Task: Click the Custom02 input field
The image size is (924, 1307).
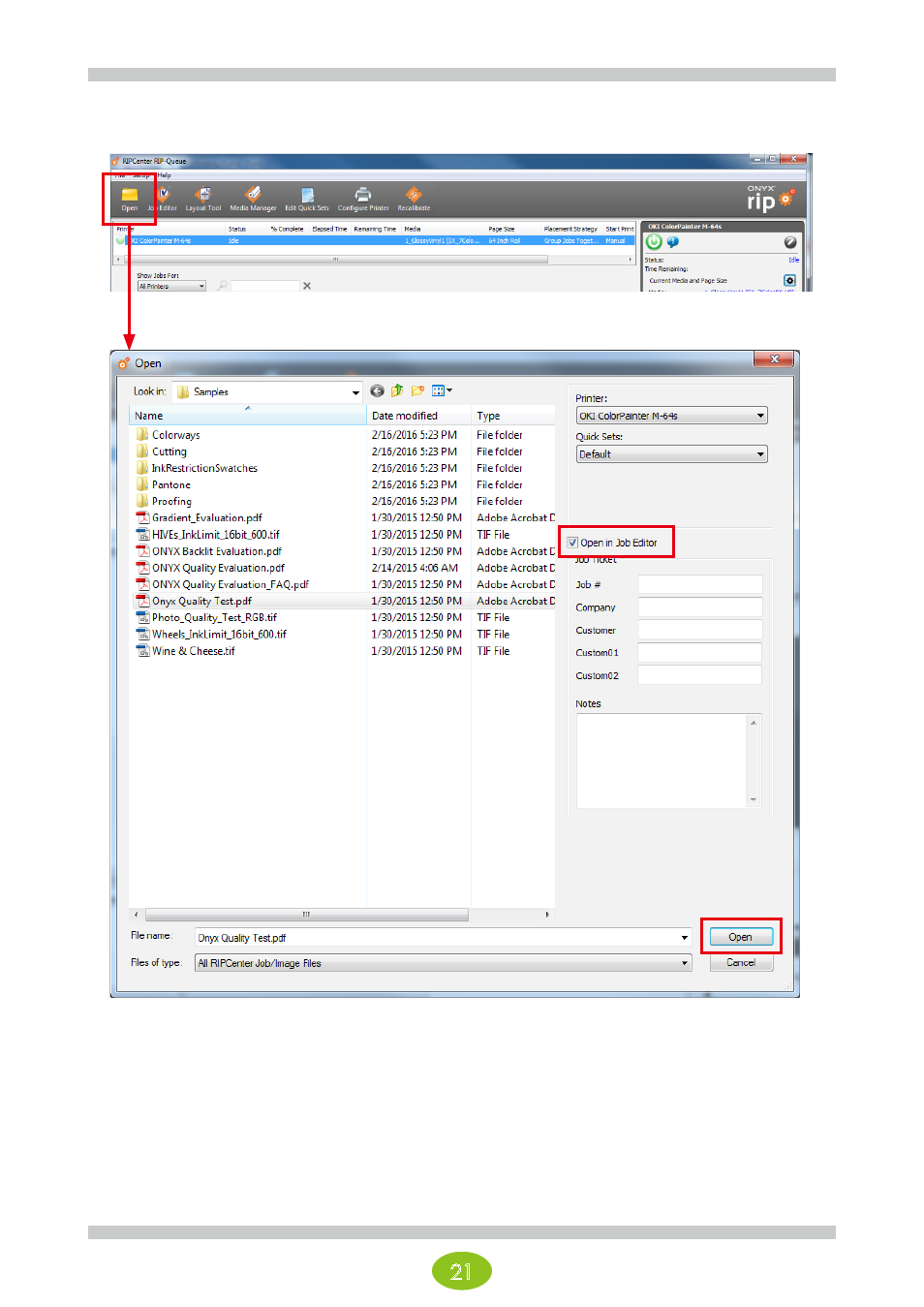Action: point(700,675)
